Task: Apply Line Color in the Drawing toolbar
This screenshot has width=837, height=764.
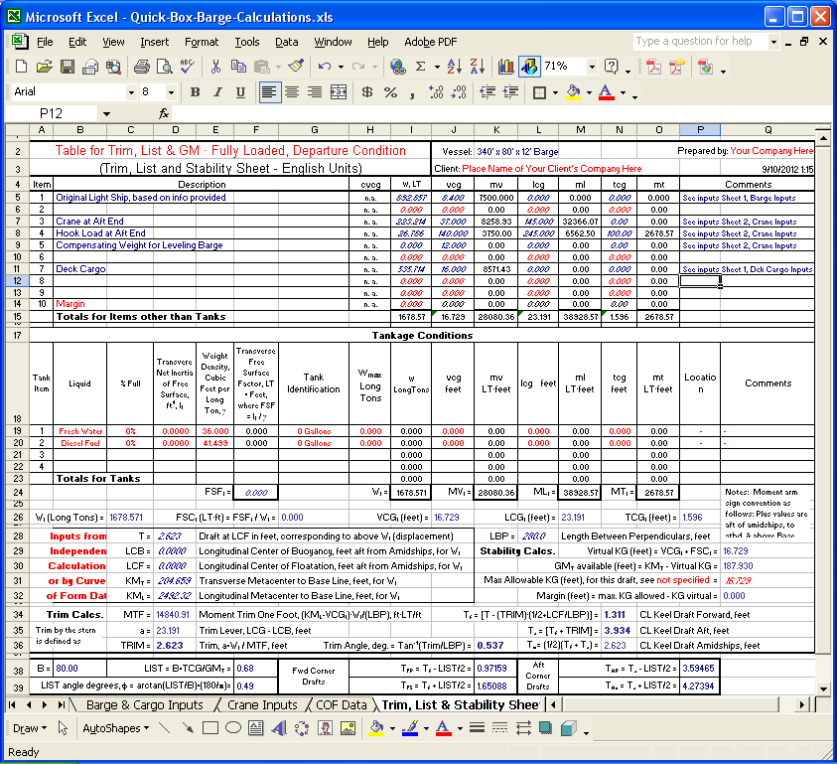Action: tap(410, 728)
